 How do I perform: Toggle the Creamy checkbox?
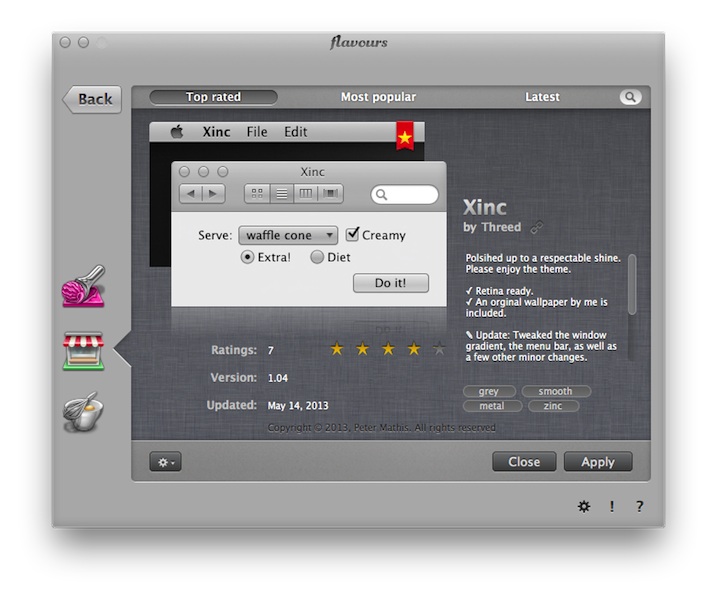pos(353,235)
